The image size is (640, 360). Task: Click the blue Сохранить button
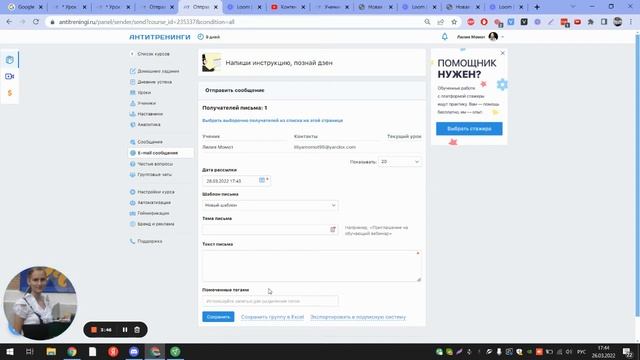point(218,317)
